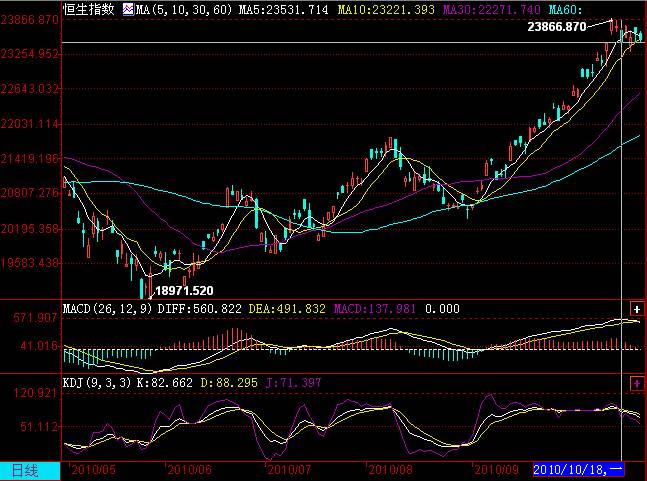Click the 571.907 MACD axis label
Viewport: 647px width, 481px height.
point(35,318)
